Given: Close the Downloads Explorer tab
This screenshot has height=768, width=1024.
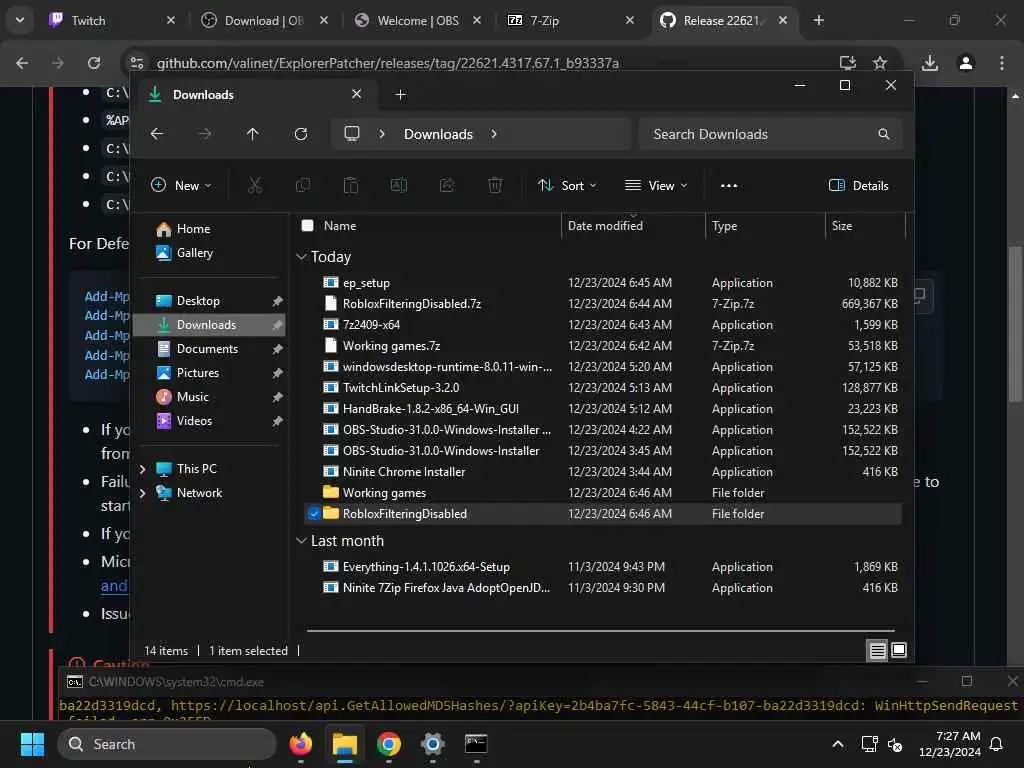Looking at the screenshot, I should pos(357,94).
